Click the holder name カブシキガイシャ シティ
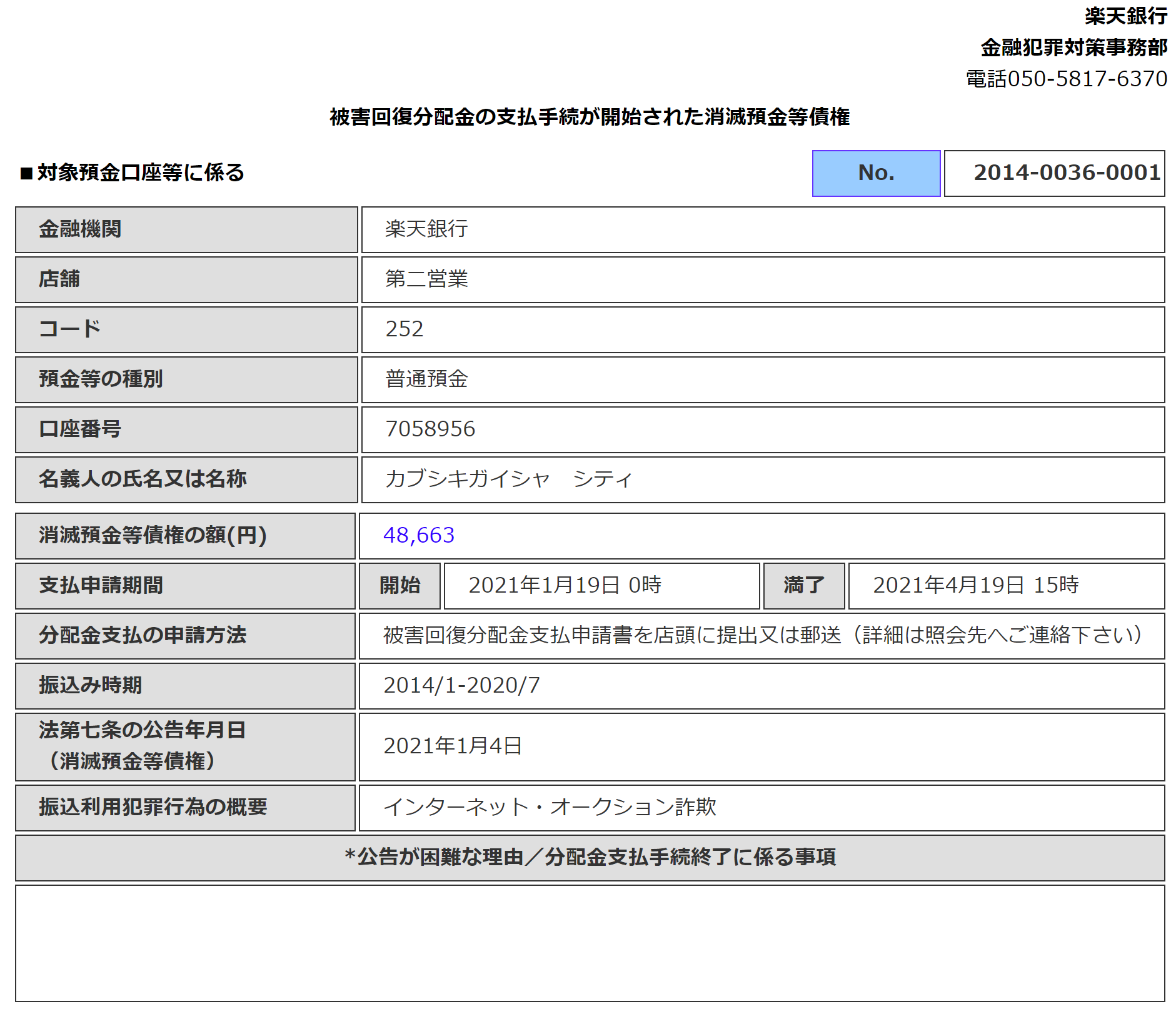The image size is (1176, 1009). click(509, 479)
